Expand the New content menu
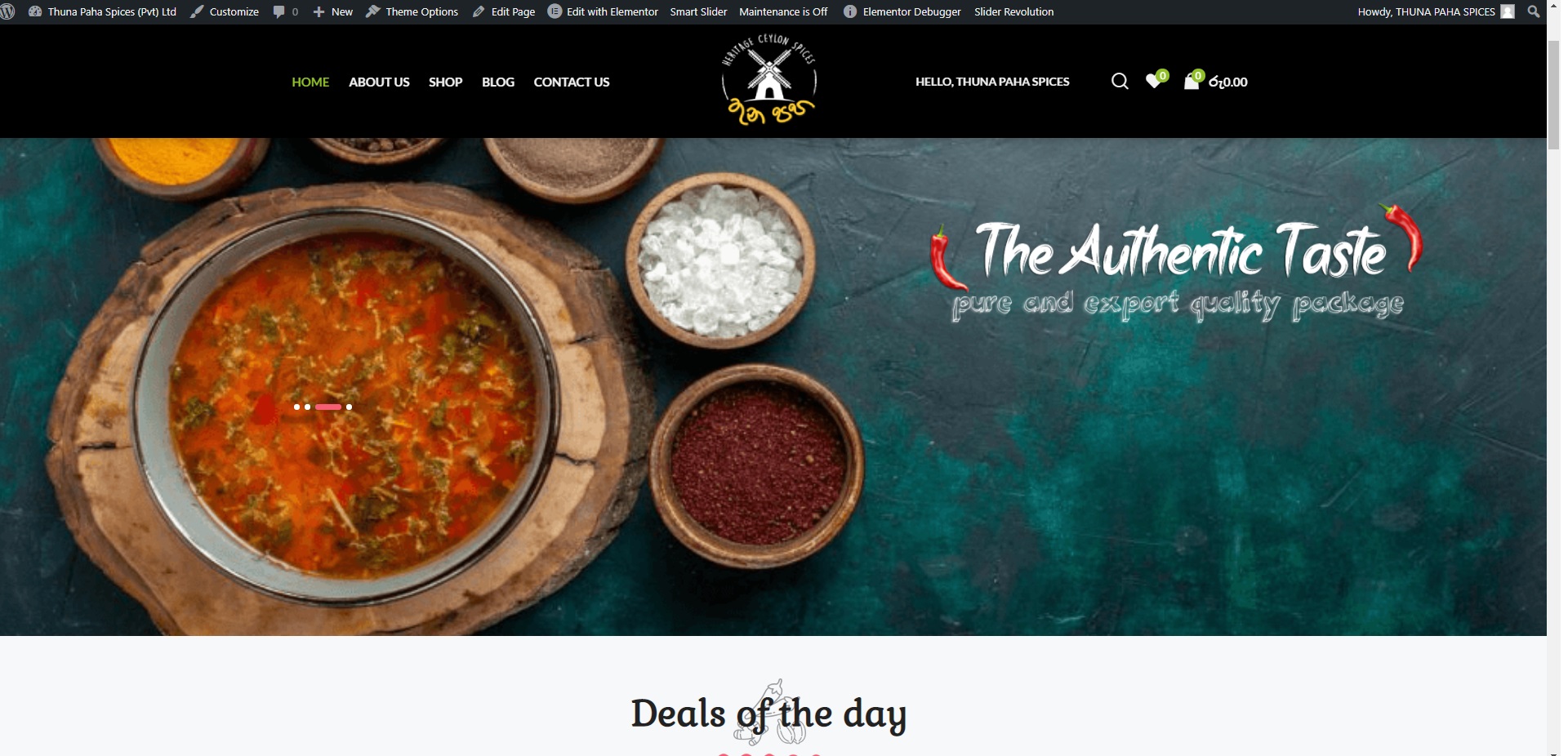Image resolution: width=1568 pixels, height=756 pixels. 332,11
